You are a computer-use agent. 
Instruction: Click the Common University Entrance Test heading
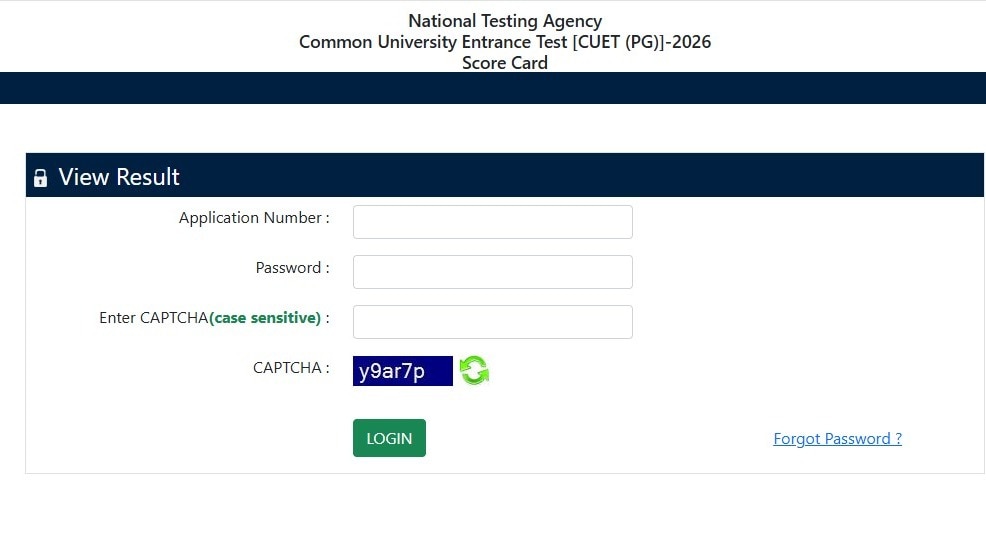[505, 42]
